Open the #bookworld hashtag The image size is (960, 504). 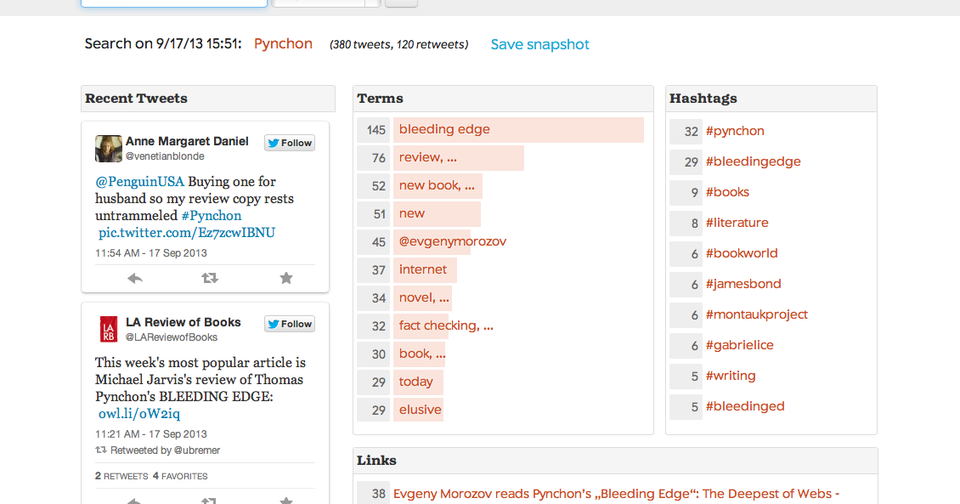pos(741,254)
